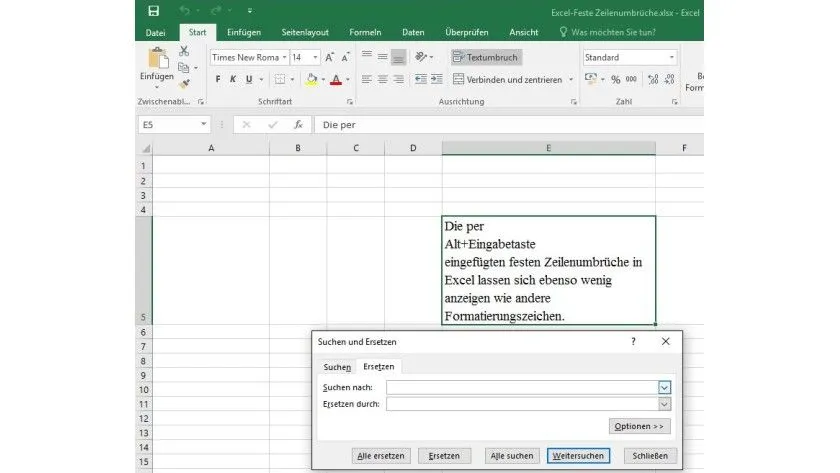Screen dimensions: 840x473
Task: Customize quick access toolbar dropdown
Action: tap(250, 11)
